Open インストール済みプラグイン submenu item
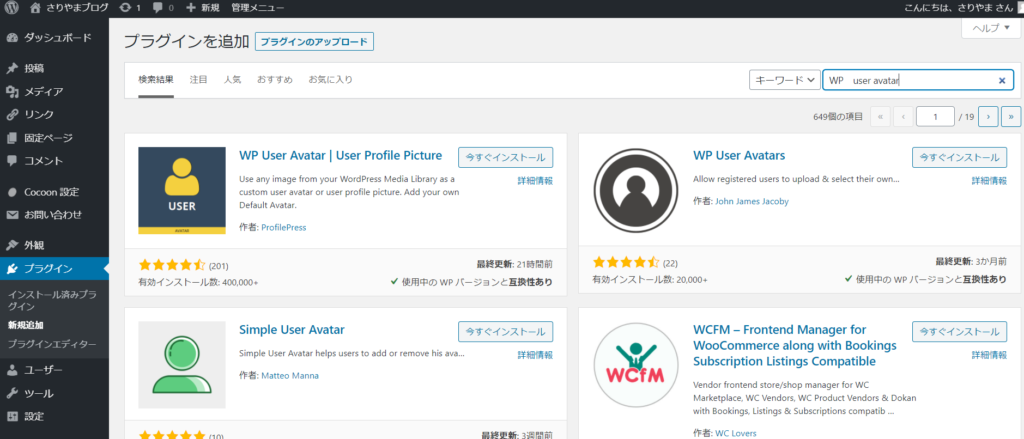The width and height of the screenshot is (1024, 439). point(52,301)
